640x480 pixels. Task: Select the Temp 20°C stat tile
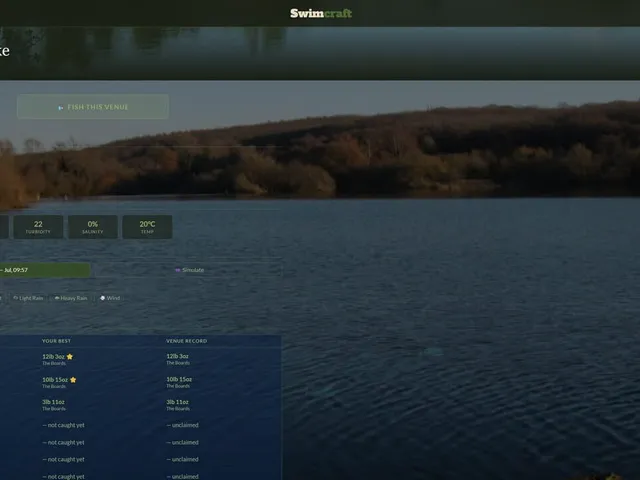[147, 227]
